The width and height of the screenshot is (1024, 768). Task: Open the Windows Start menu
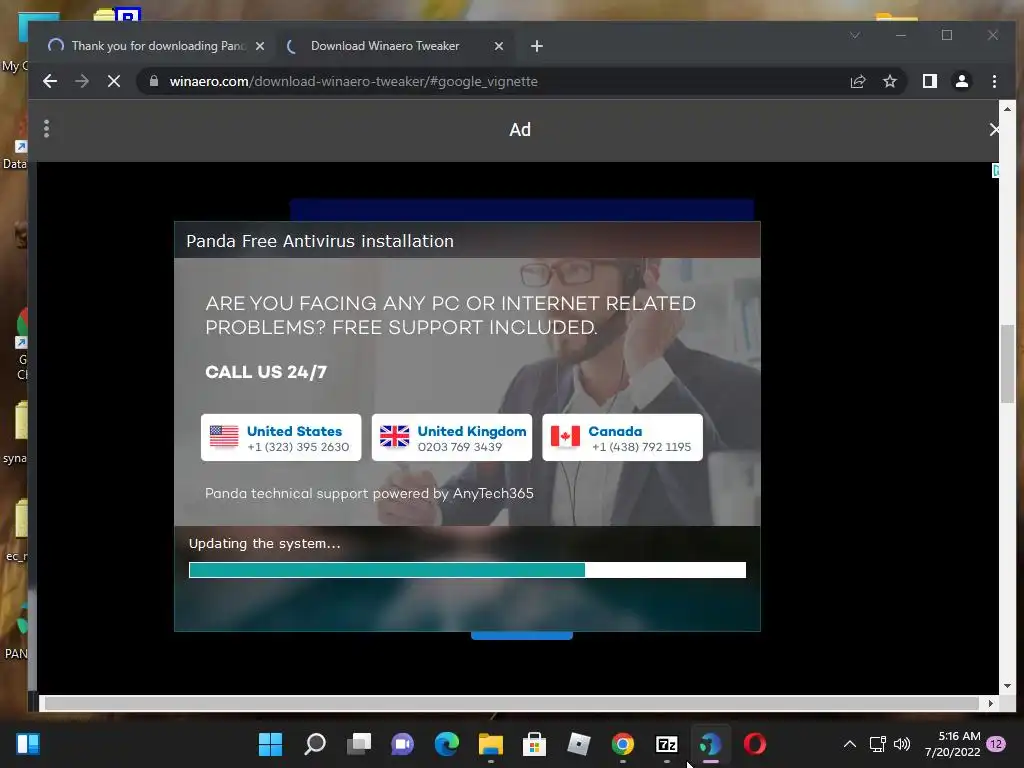270,744
